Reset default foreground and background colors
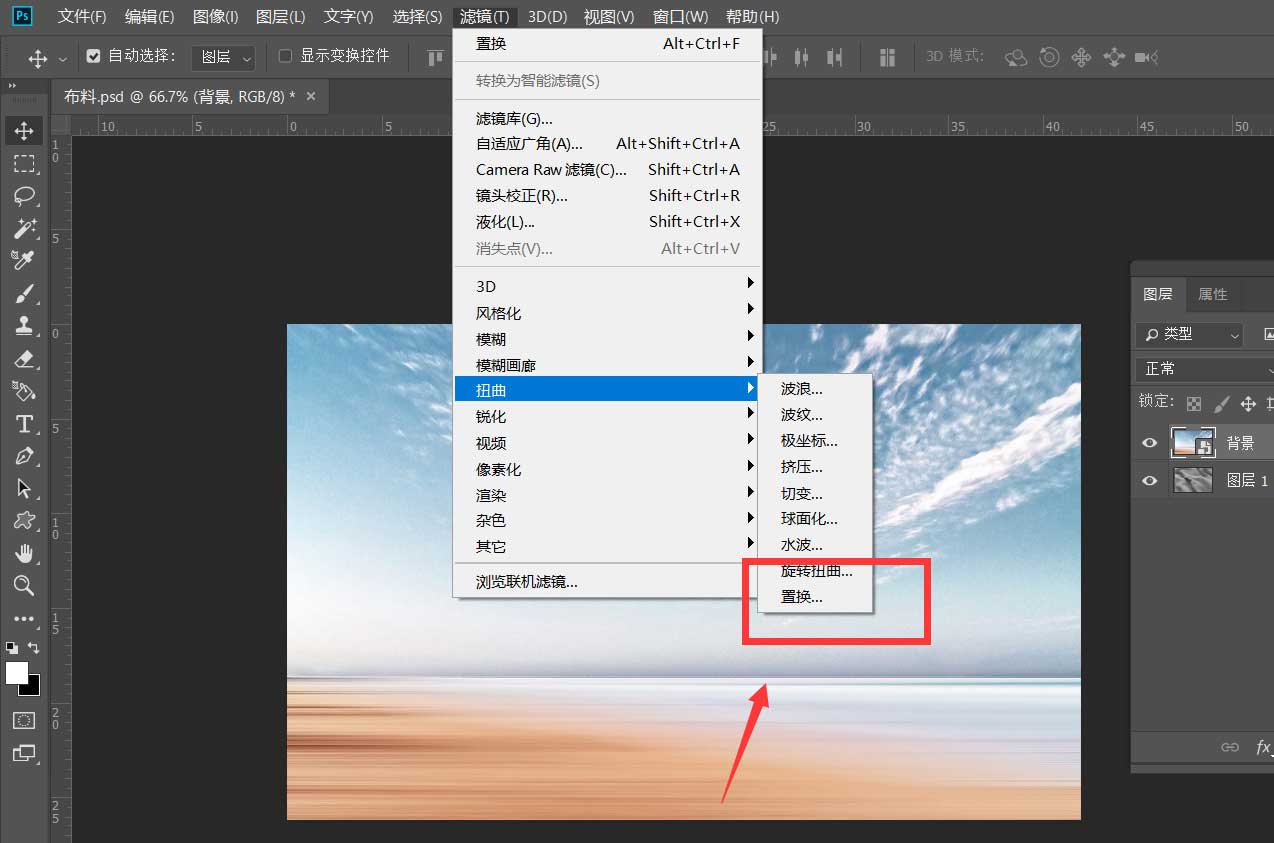Image resolution: width=1274 pixels, height=843 pixels. coord(11,648)
